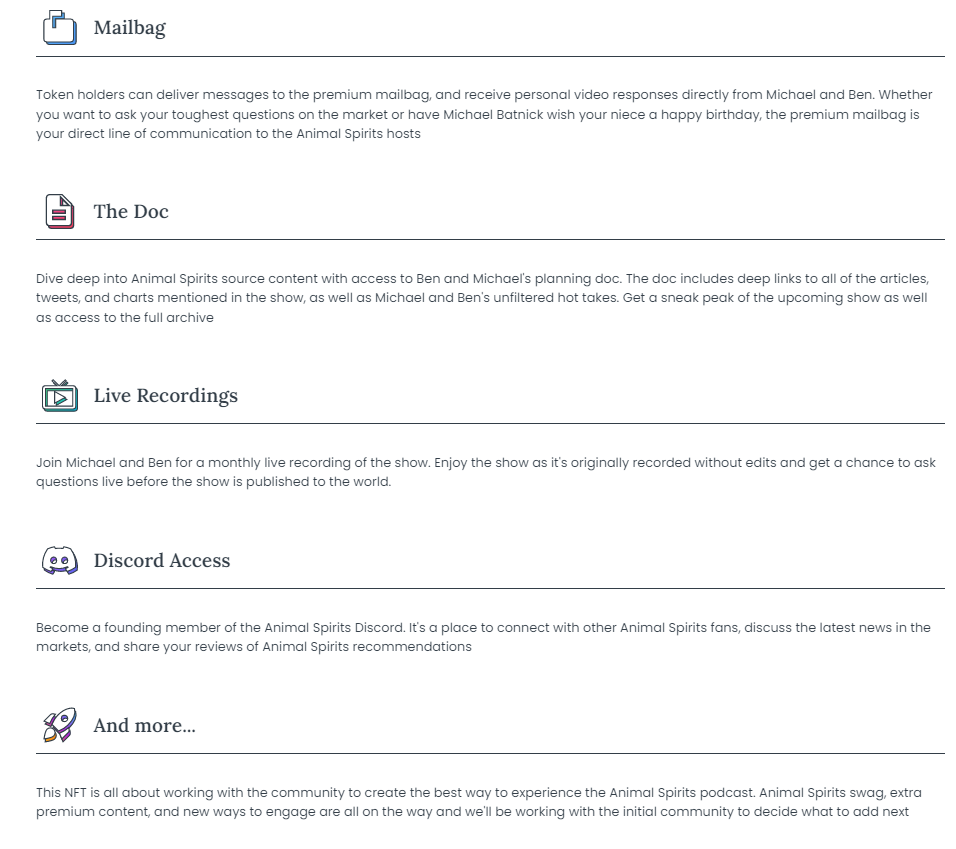Click the Mailbag folder icon
The image size is (956, 849).
point(60,27)
